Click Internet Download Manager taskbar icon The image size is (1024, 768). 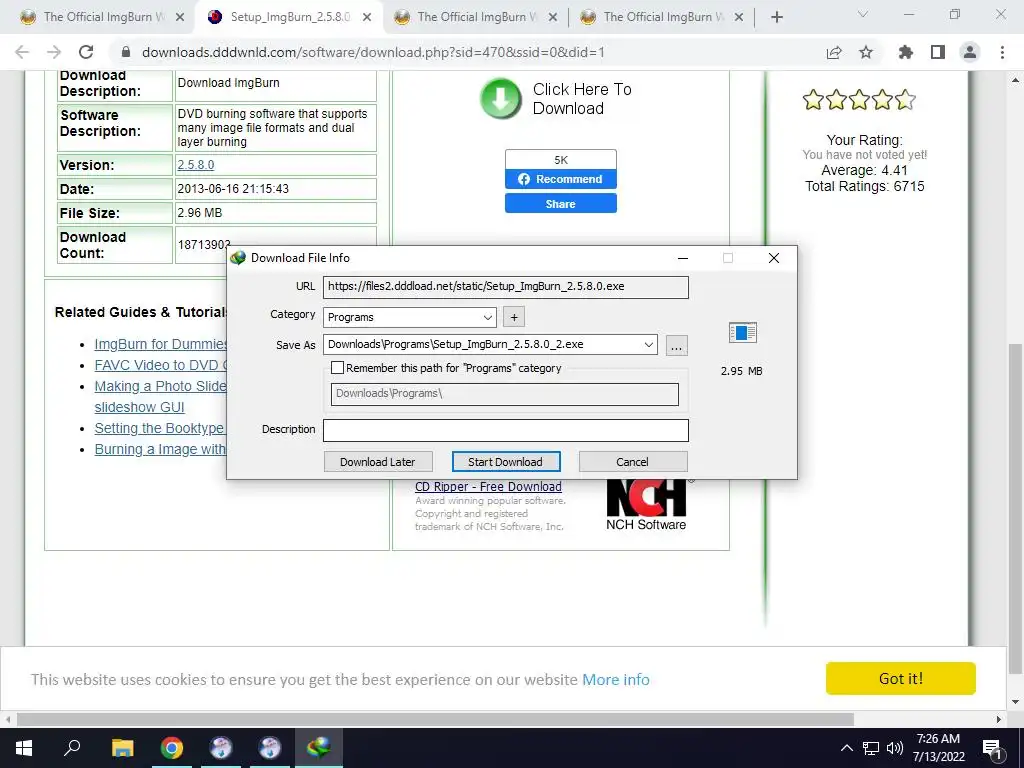(x=319, y=748)
